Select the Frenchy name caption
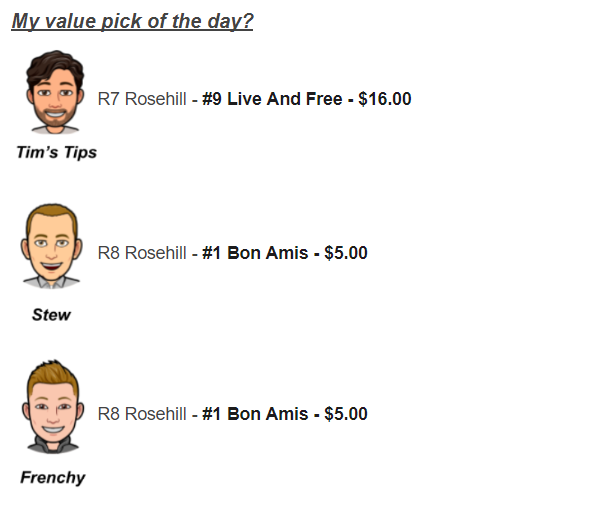The width and height of the screenshot is (601, 506). (x=53, y=478)
